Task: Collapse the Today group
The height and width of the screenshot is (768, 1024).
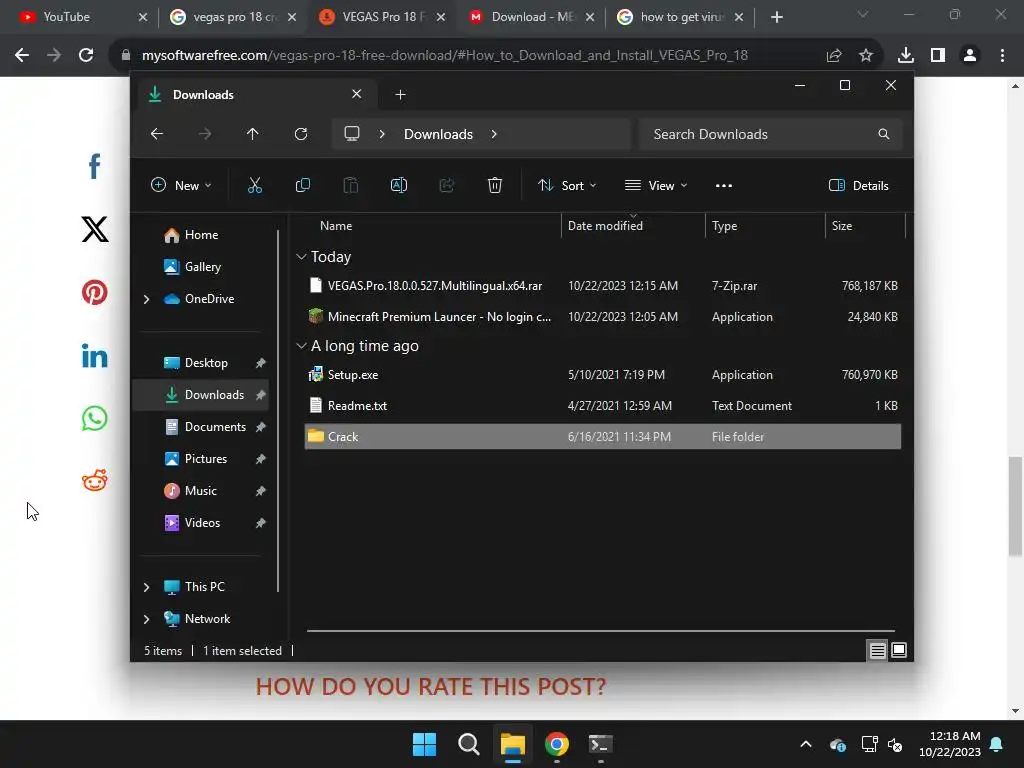Action: pyautogui.click(x=301, y=257)
